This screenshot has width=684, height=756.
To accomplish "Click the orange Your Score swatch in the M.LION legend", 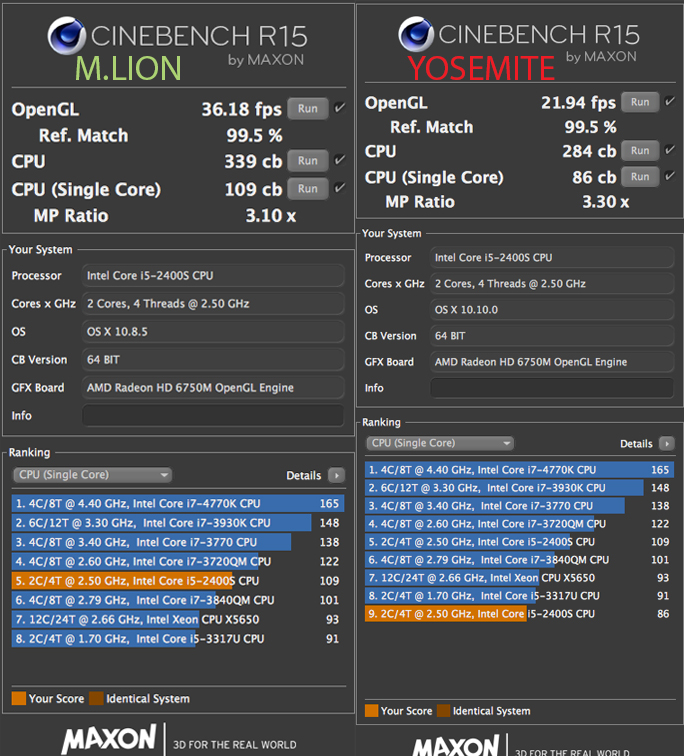I will (19, 699).
